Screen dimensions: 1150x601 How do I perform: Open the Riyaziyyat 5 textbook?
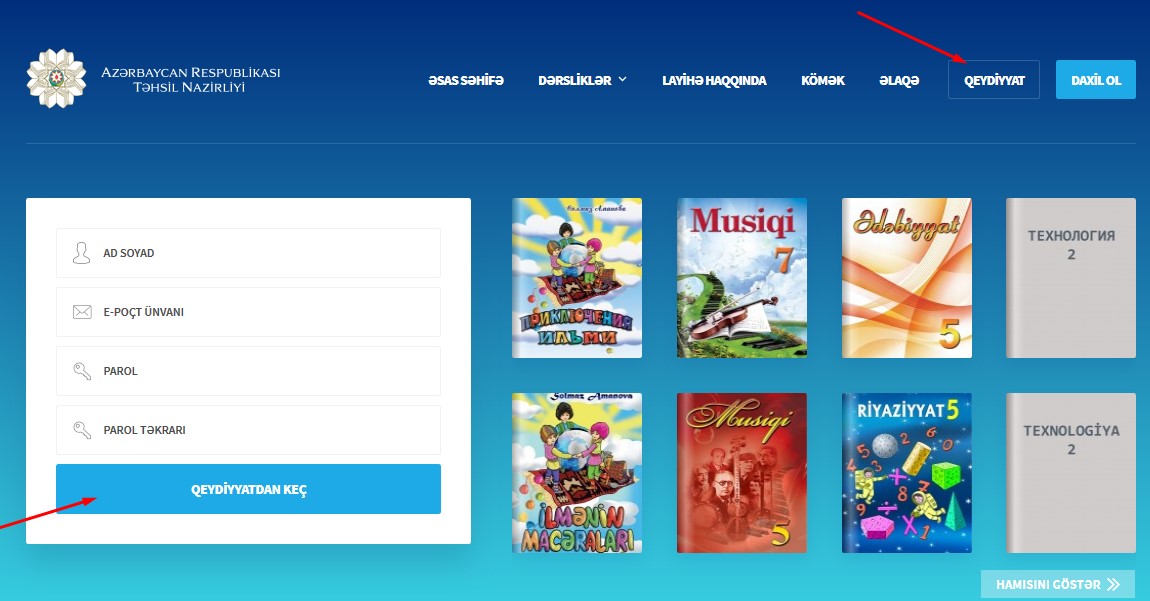906,472
